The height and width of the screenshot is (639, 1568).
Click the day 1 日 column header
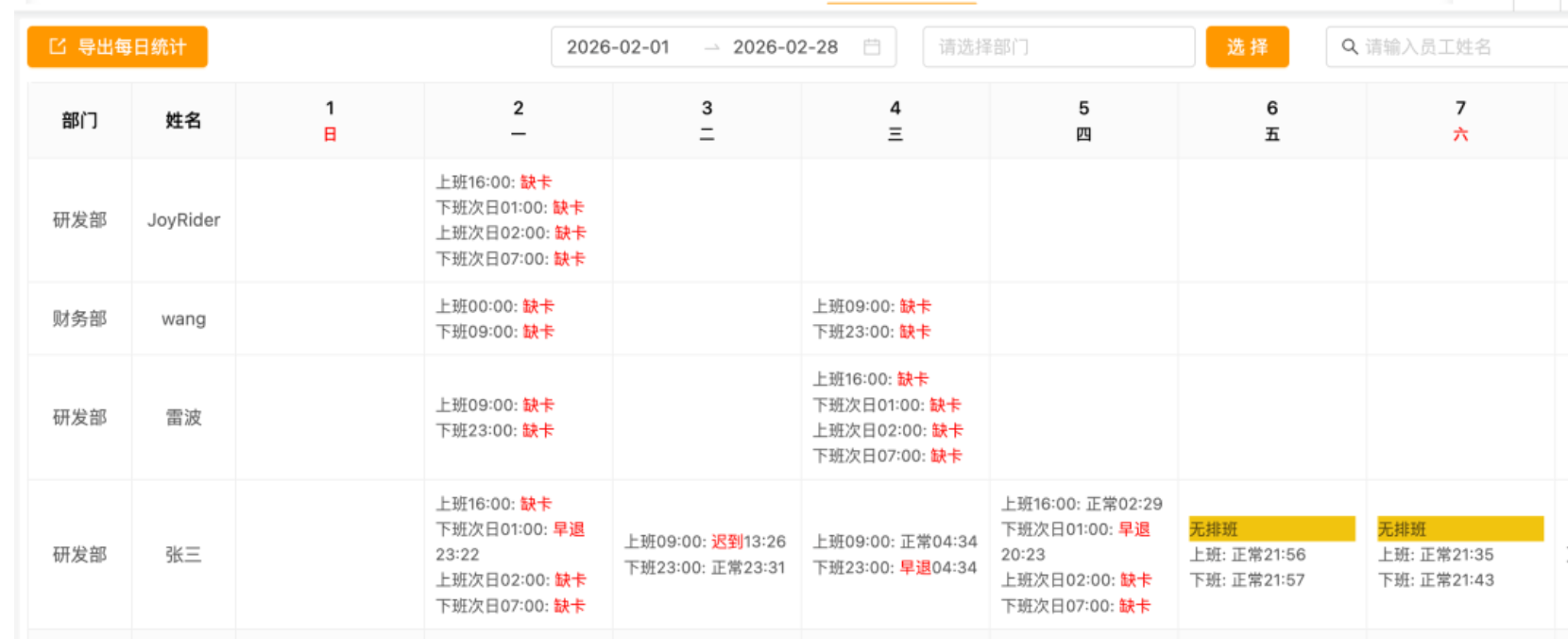click(x=330, y=120)
